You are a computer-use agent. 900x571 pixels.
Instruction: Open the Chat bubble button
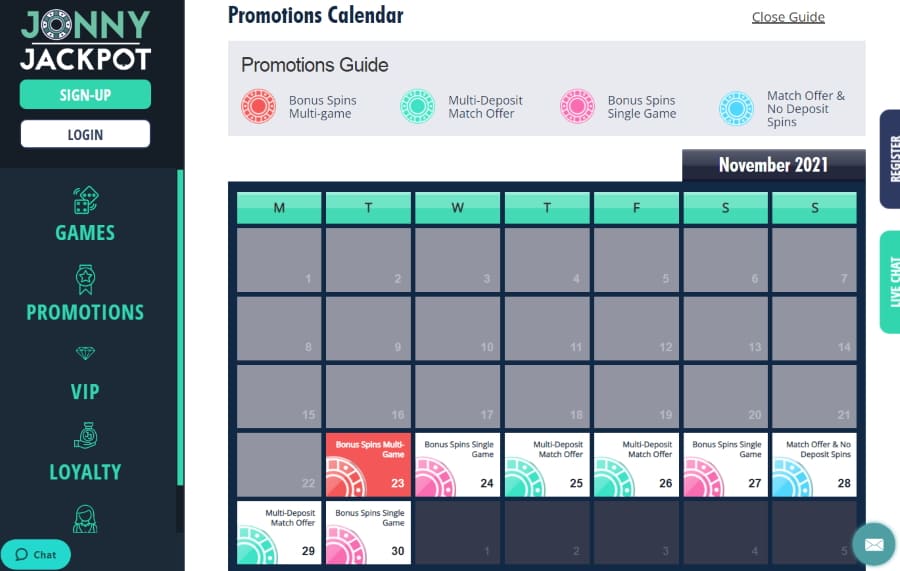[x=36, y=554]
